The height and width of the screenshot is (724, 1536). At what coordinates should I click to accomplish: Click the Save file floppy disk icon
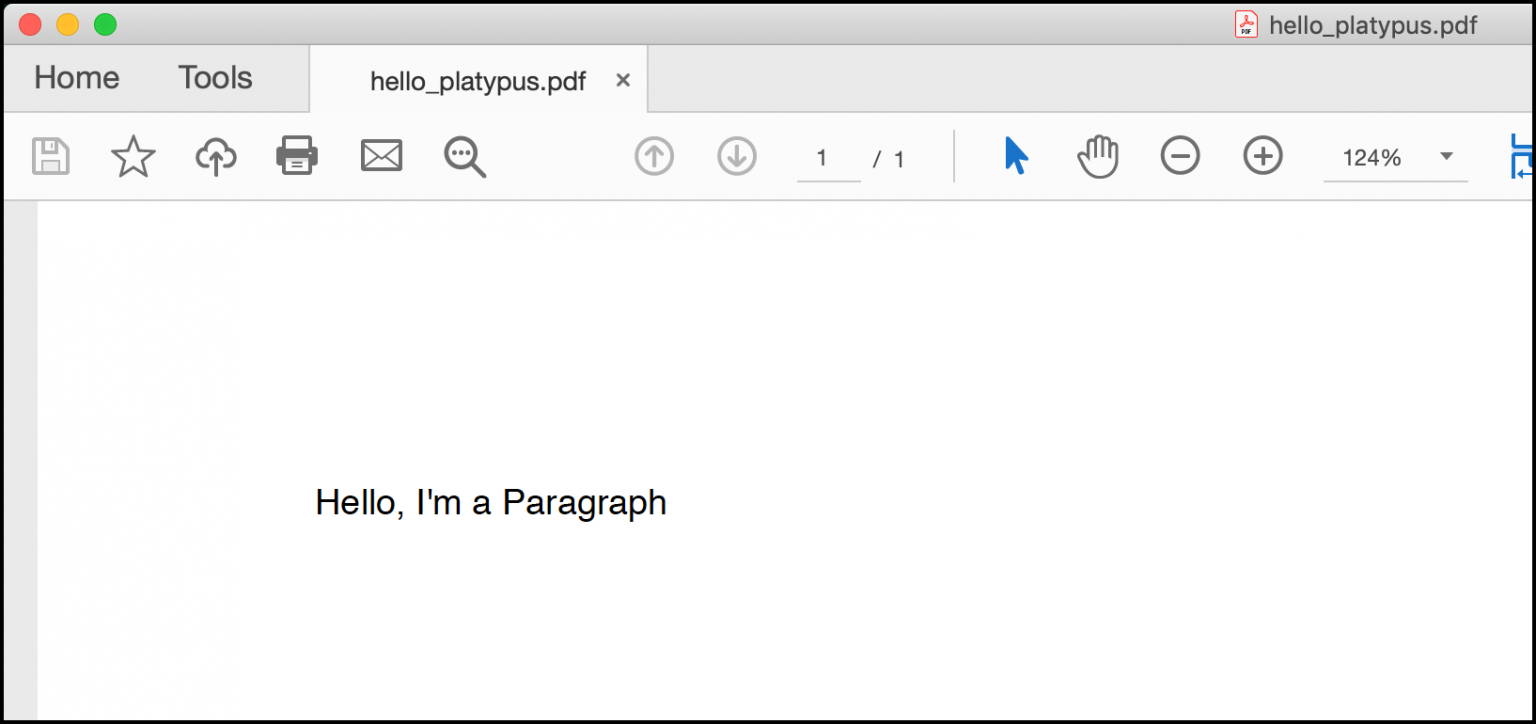(x=51, y=157)
